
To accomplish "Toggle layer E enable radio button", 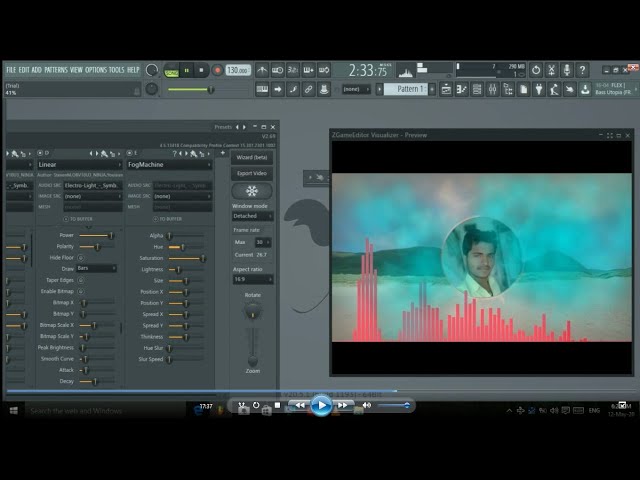I will [x=129, y=153].
